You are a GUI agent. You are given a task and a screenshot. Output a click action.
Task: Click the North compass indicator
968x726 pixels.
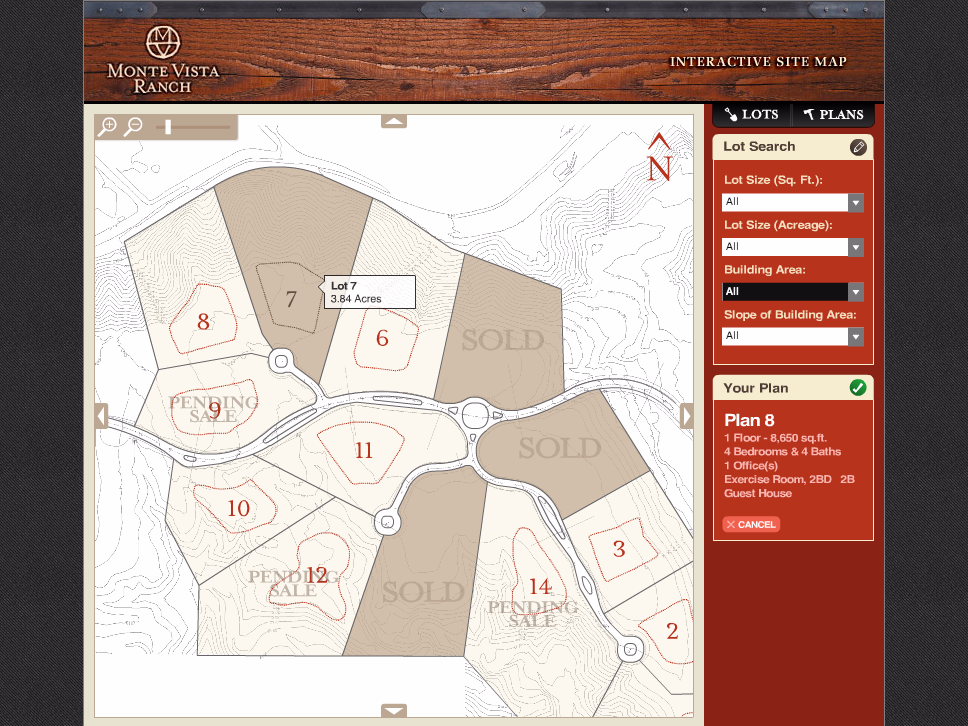[x=659, y=157]
